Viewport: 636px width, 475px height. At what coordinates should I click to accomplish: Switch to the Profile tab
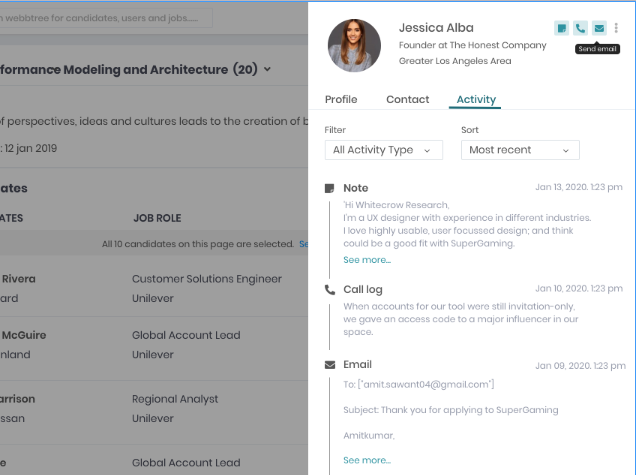click(x=341, y=100)
